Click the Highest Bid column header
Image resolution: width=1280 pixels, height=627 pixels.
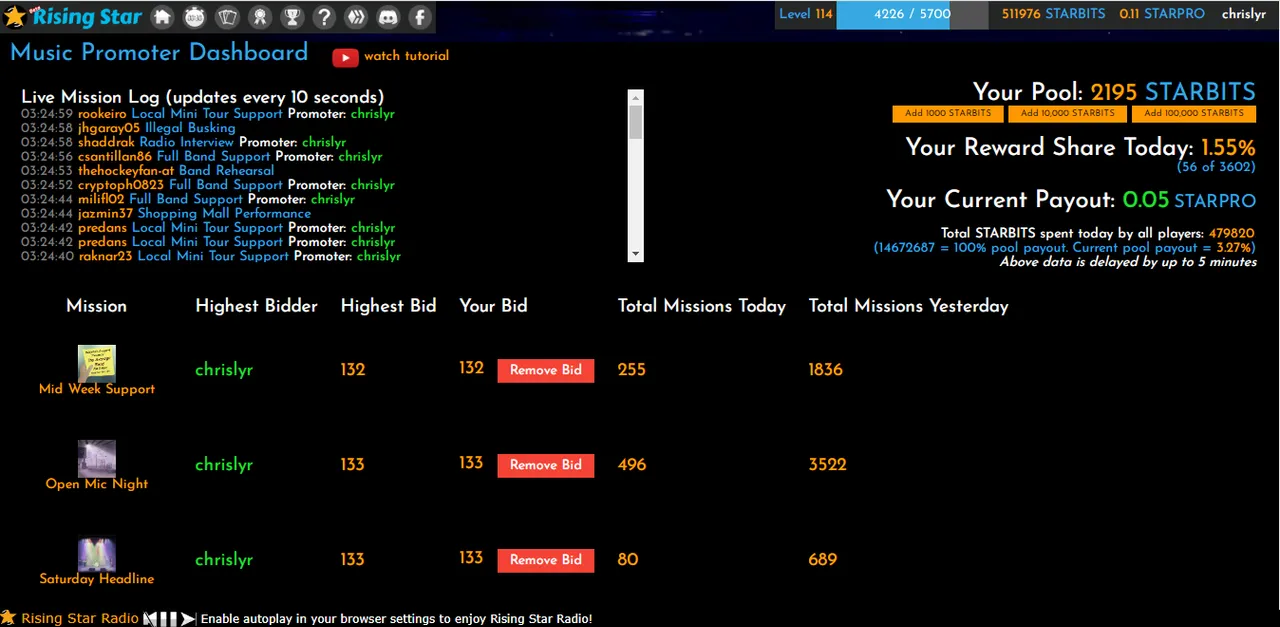coord(388,306)
